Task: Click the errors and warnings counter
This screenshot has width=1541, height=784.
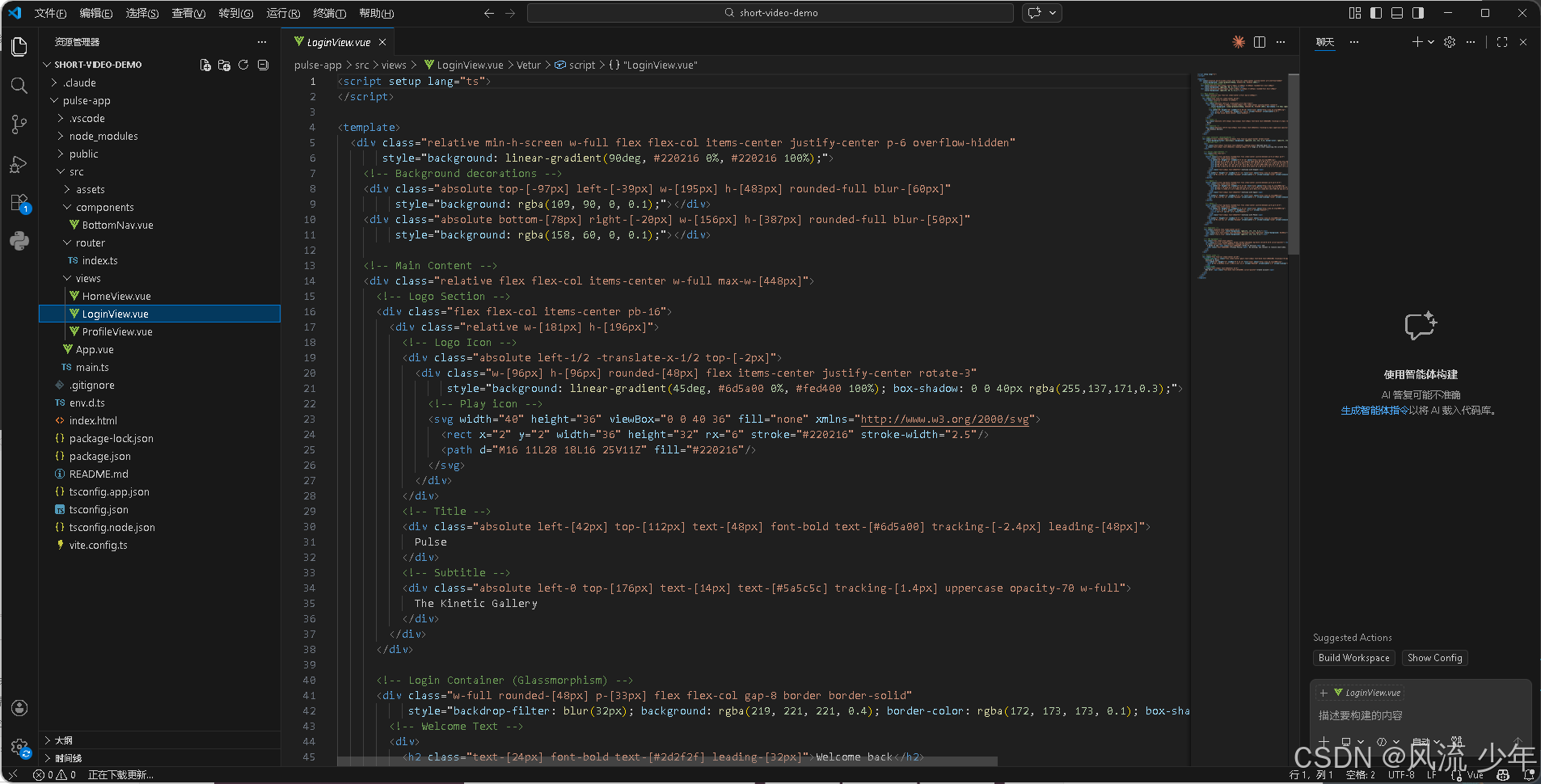Action: click(x=55, y=774)
